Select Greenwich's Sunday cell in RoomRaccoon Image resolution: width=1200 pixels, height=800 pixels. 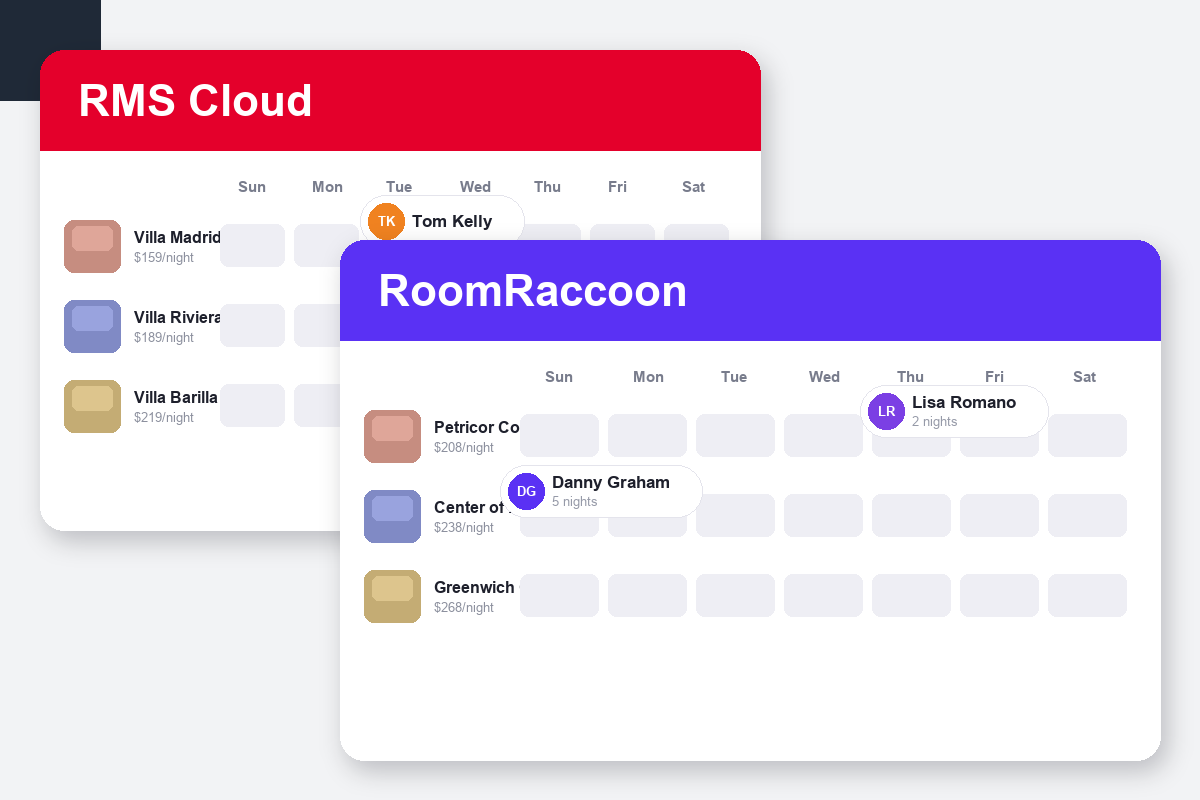click(x=559, y=596)
